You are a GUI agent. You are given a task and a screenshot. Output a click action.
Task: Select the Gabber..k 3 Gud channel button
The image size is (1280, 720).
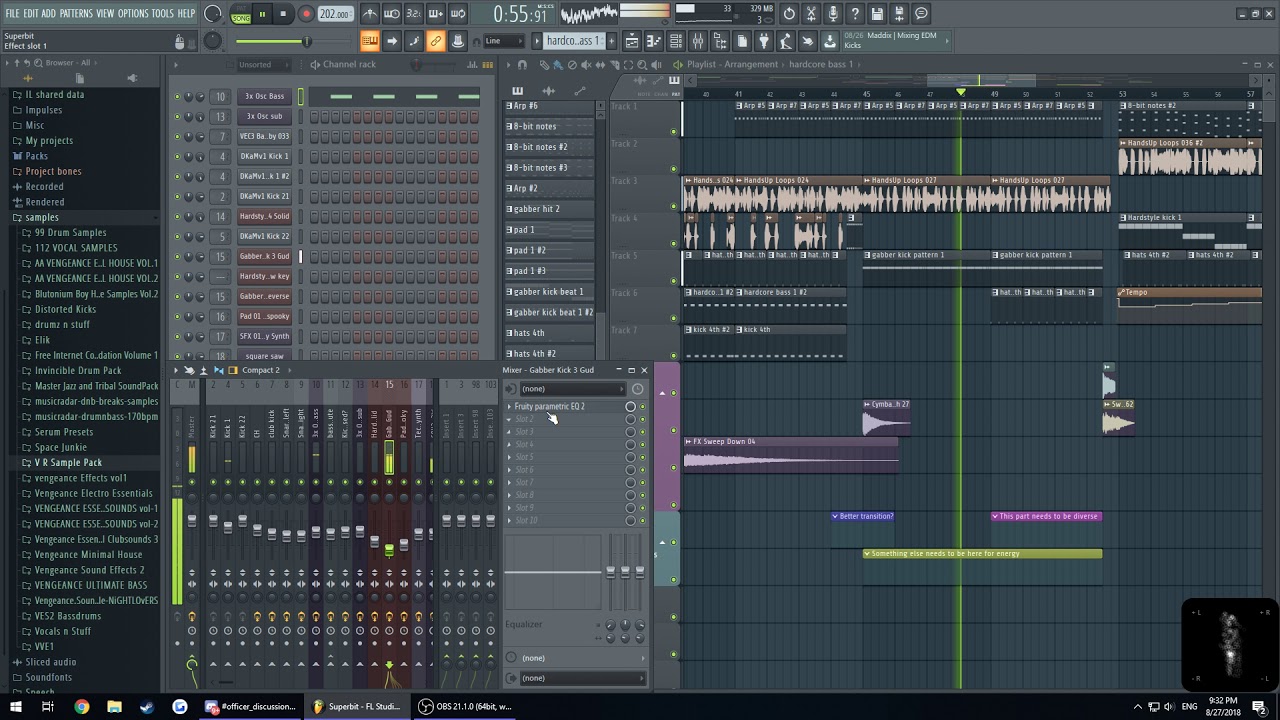pyautogui.click(x=264, y=257)
